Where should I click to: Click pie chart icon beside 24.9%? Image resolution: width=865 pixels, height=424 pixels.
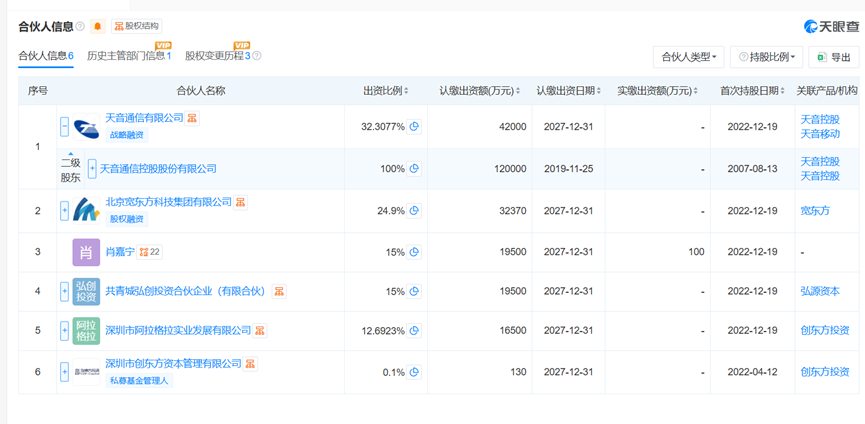click(414, 211)
